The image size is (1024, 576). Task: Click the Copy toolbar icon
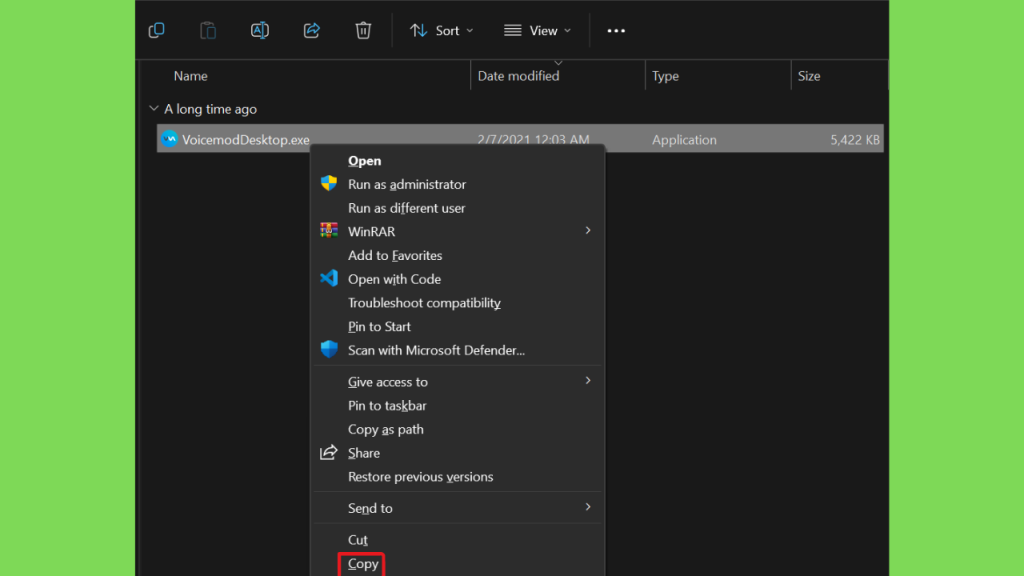point(156,30)
